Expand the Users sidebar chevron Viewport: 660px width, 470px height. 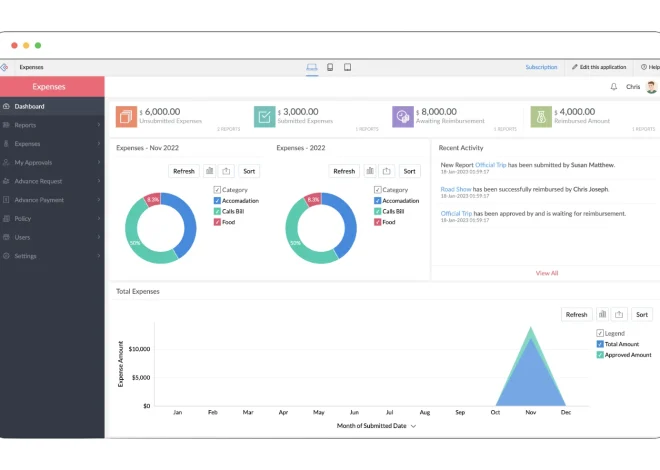[99, 237]
